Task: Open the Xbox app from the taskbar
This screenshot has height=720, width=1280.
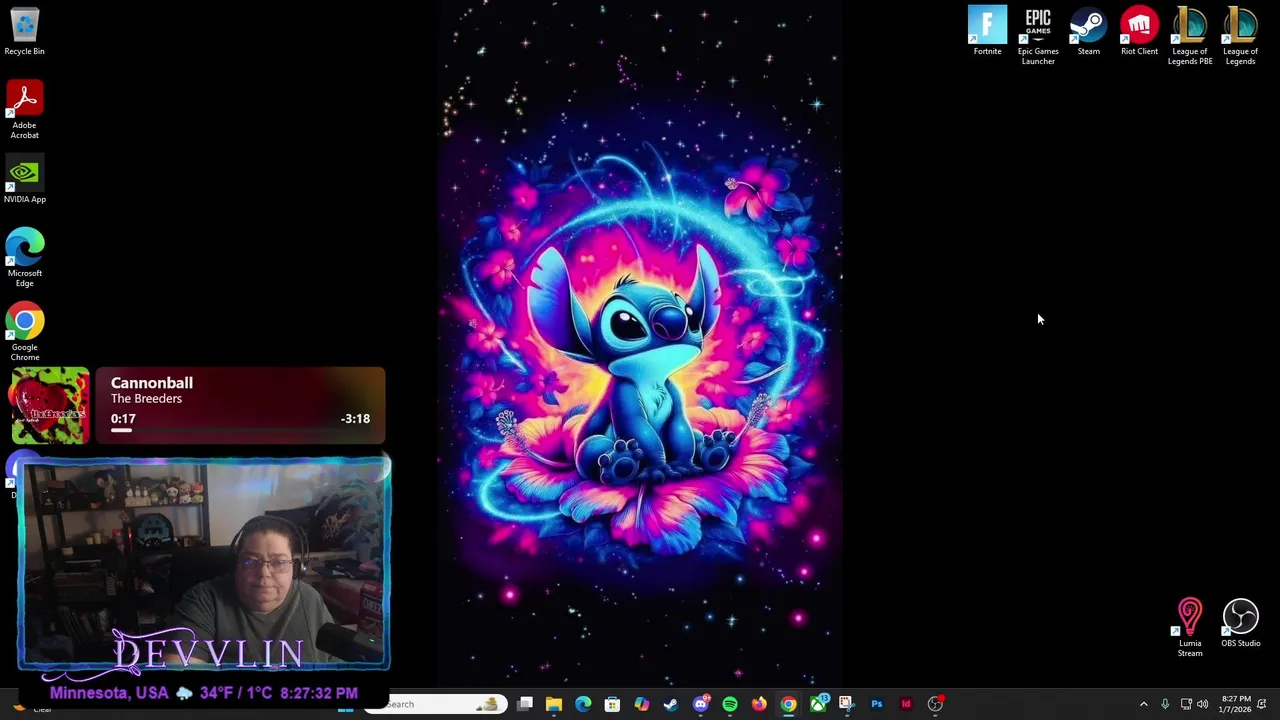Action: point(818,704)
